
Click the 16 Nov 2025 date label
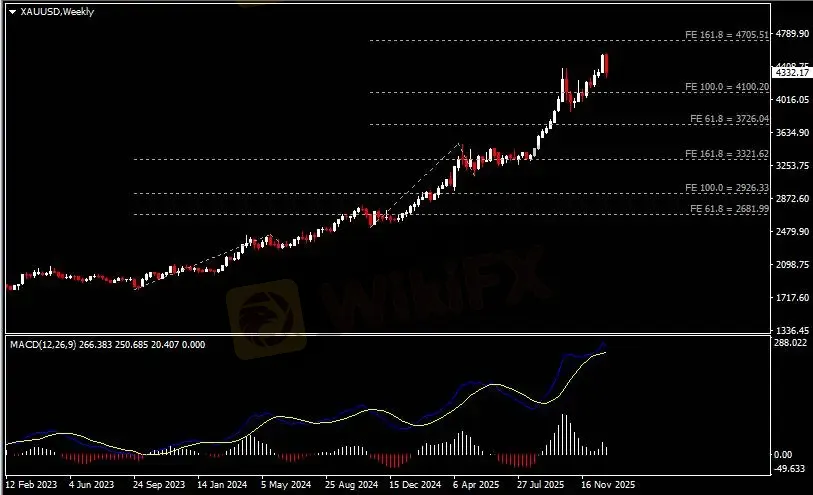608,485
